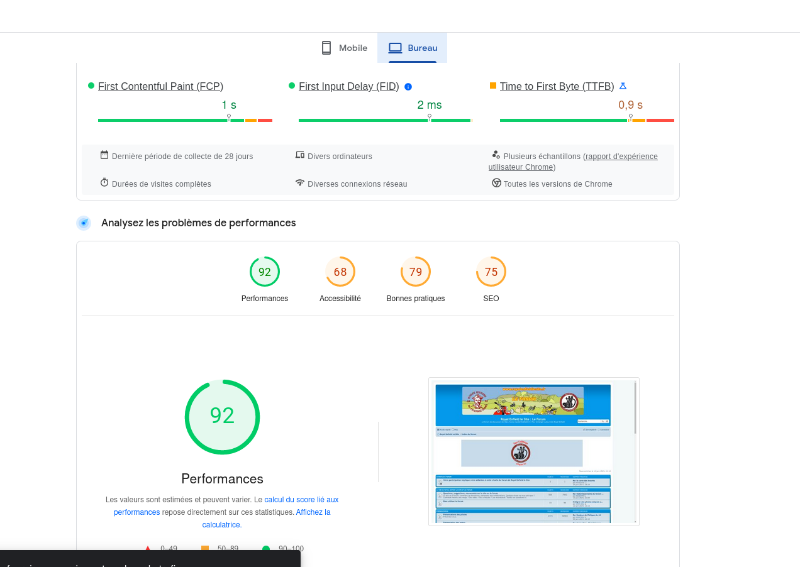Image resolution: width=800 pixels, height=567 pixels.
Task: Open the First Contentful Paint (FCP) link
Action: point(160,87)
